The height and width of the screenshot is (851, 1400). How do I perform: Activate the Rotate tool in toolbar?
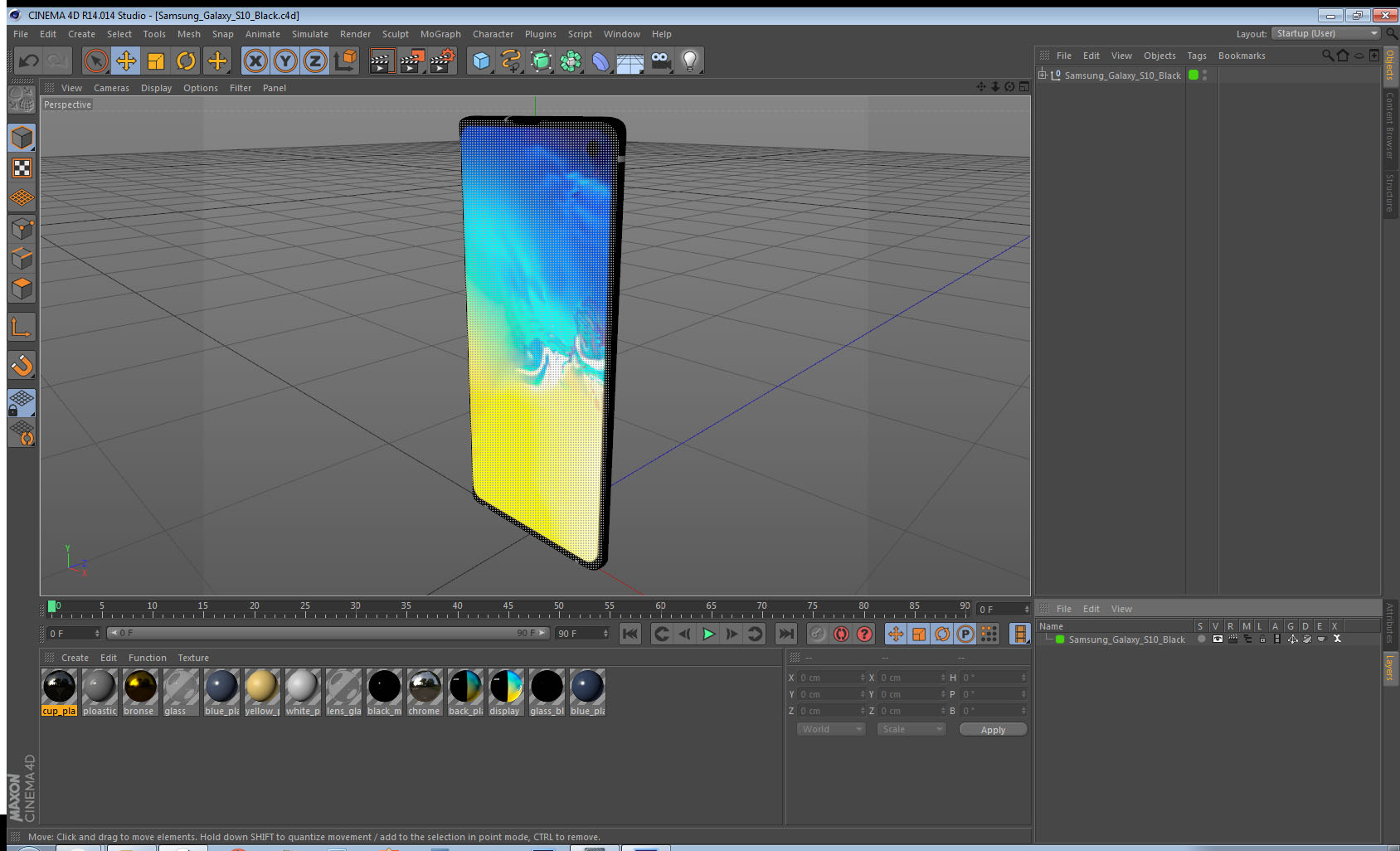pyautogui.click(x=186, y=61)
